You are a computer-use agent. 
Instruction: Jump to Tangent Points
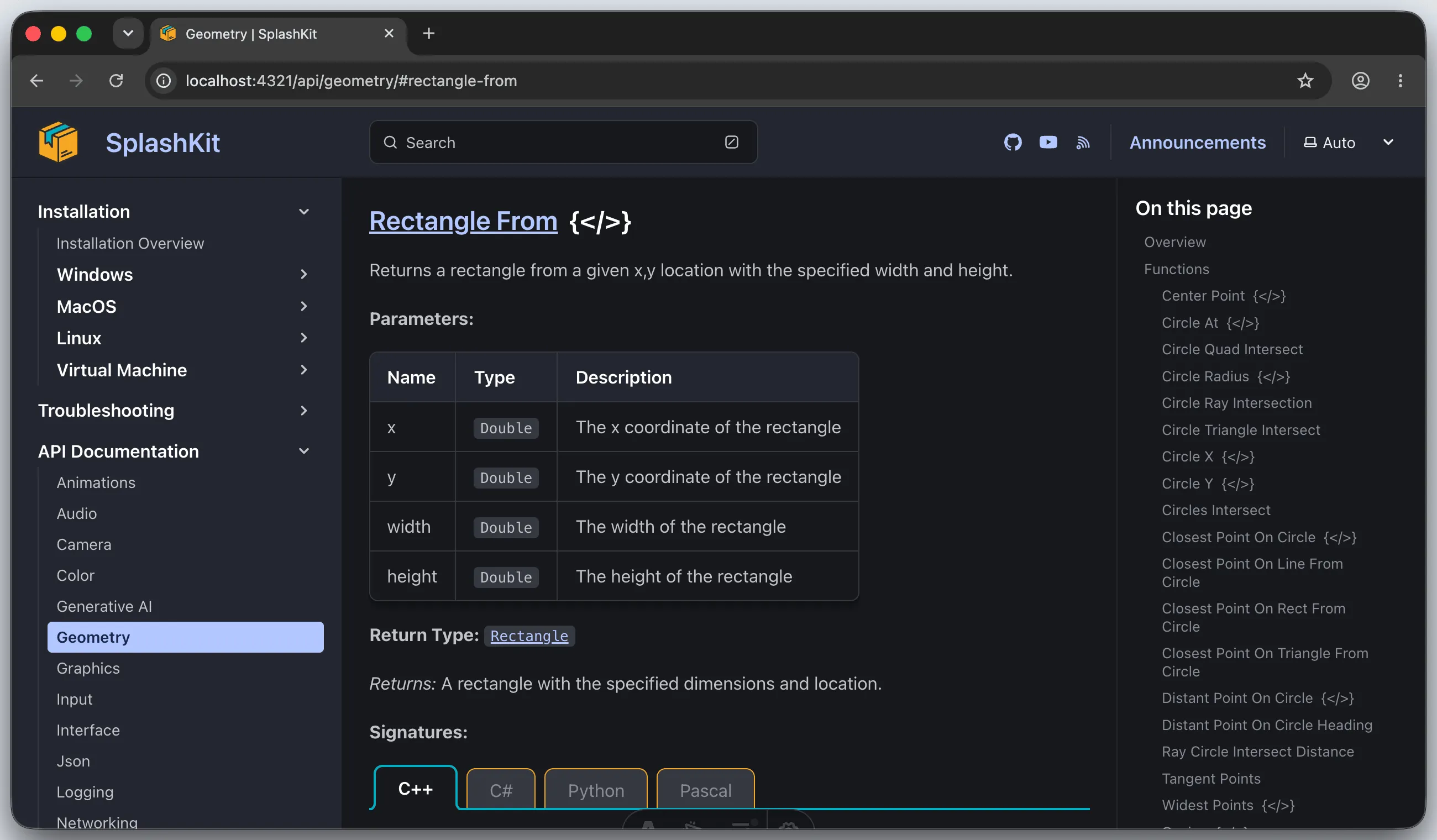[x=1211, y=779]
